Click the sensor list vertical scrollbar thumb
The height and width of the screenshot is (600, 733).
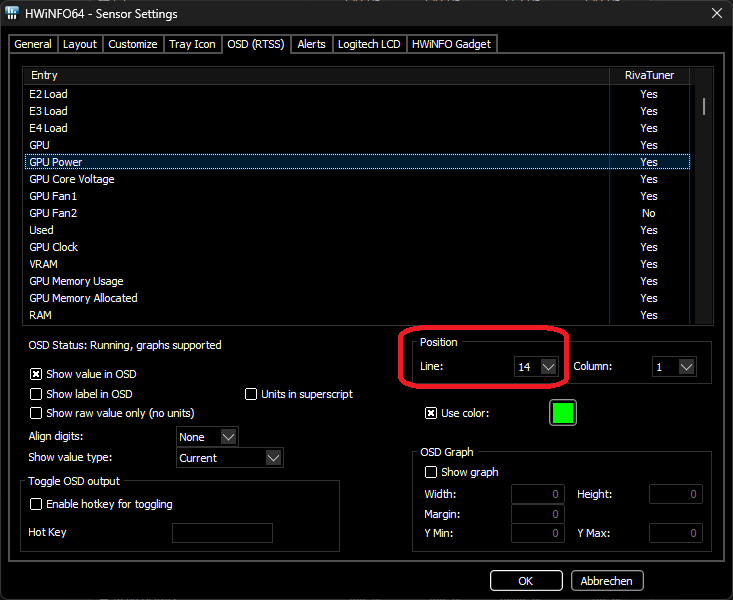[704, 106]
